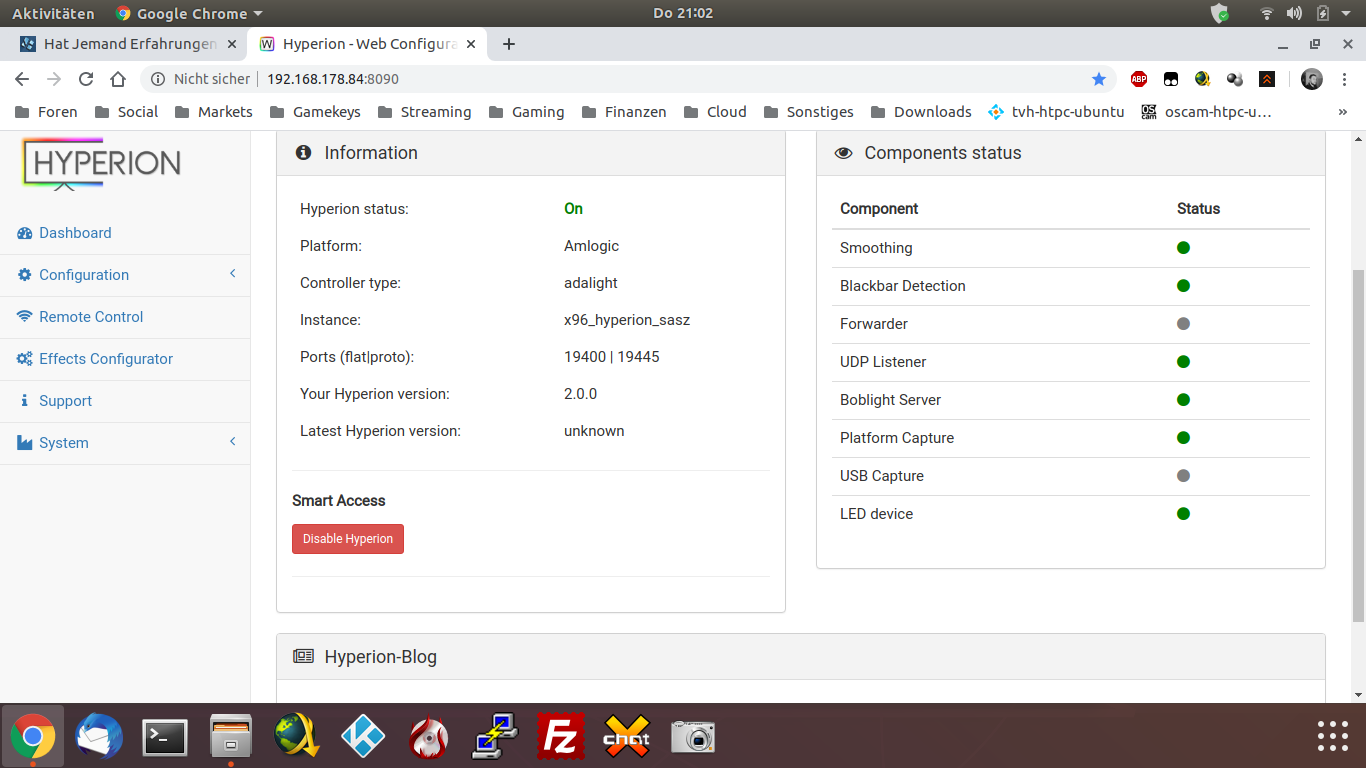1366x768 pixels.
Task: Click the bookmark star in address bar
Action: [1099, 79]
